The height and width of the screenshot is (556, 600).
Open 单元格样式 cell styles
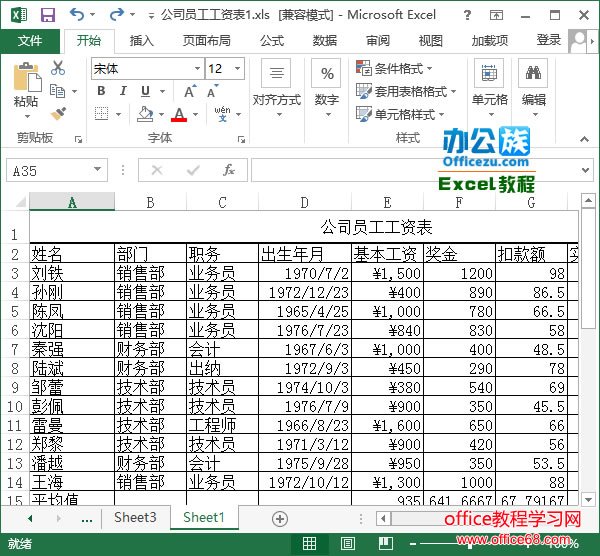tap(400, 114)
